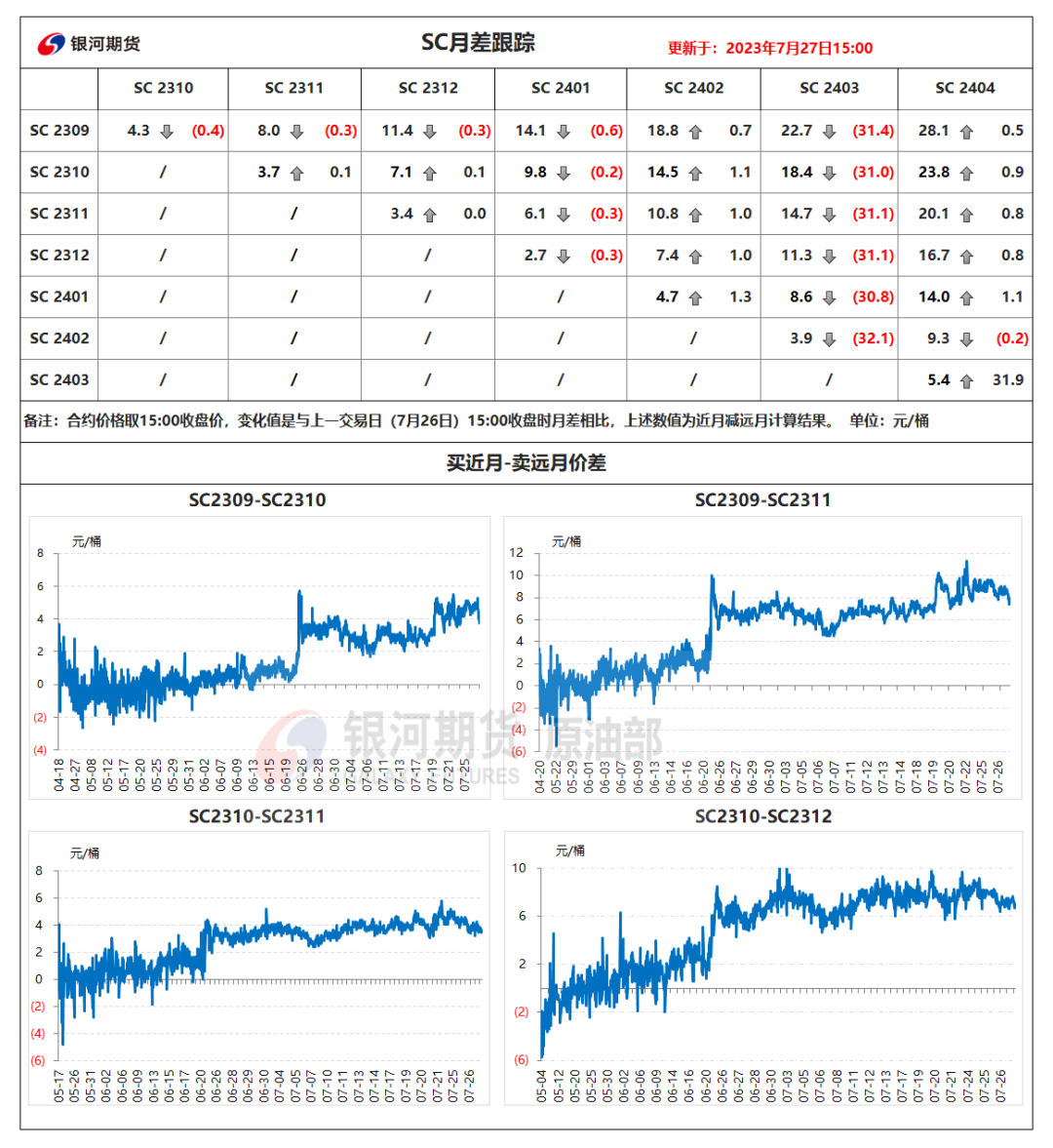Click down arrow beside the 9.8 value
This screenshot has width=1053, height=1148.
564,174
